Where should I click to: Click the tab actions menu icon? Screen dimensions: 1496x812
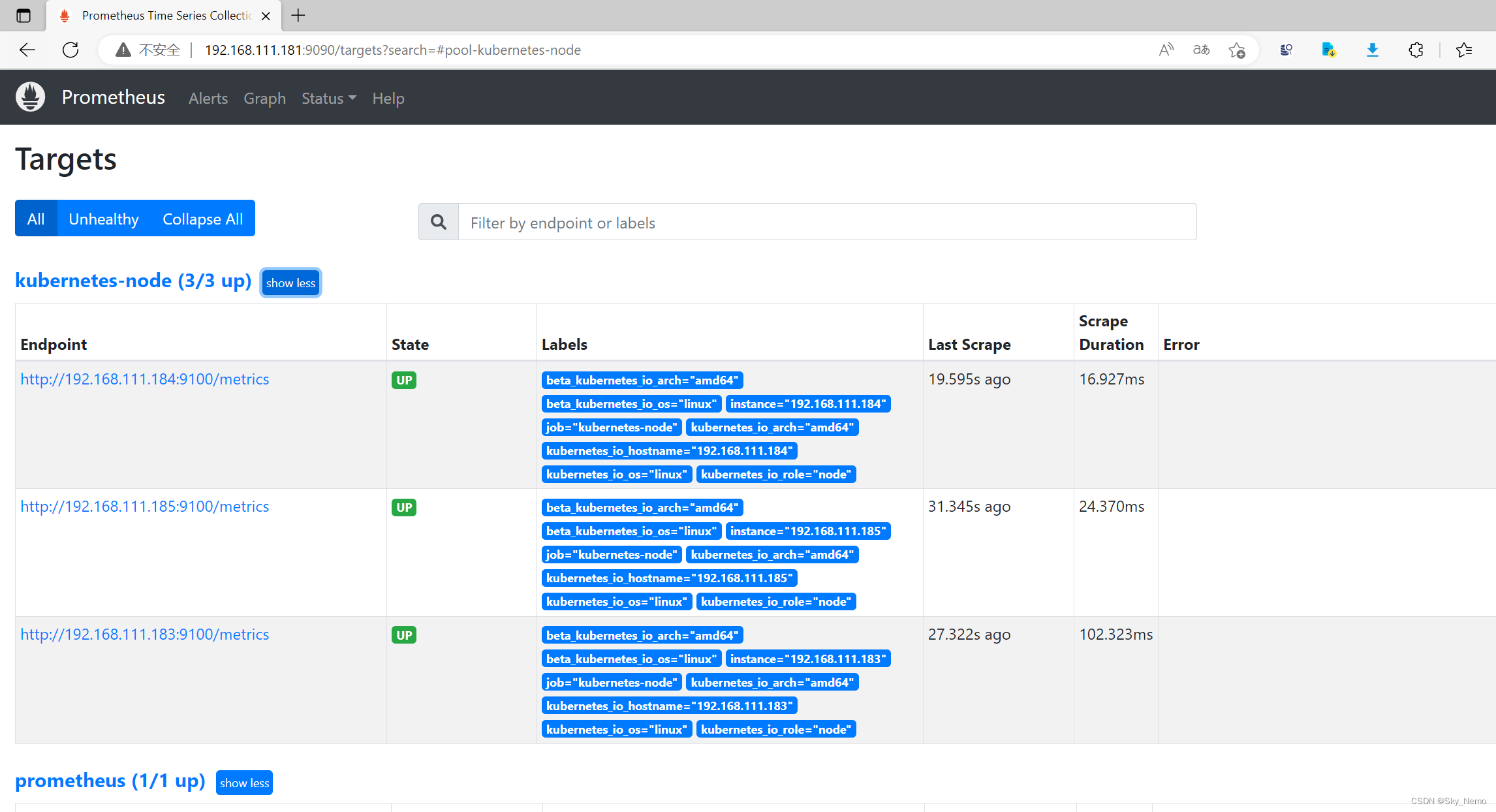coord(23,16)
